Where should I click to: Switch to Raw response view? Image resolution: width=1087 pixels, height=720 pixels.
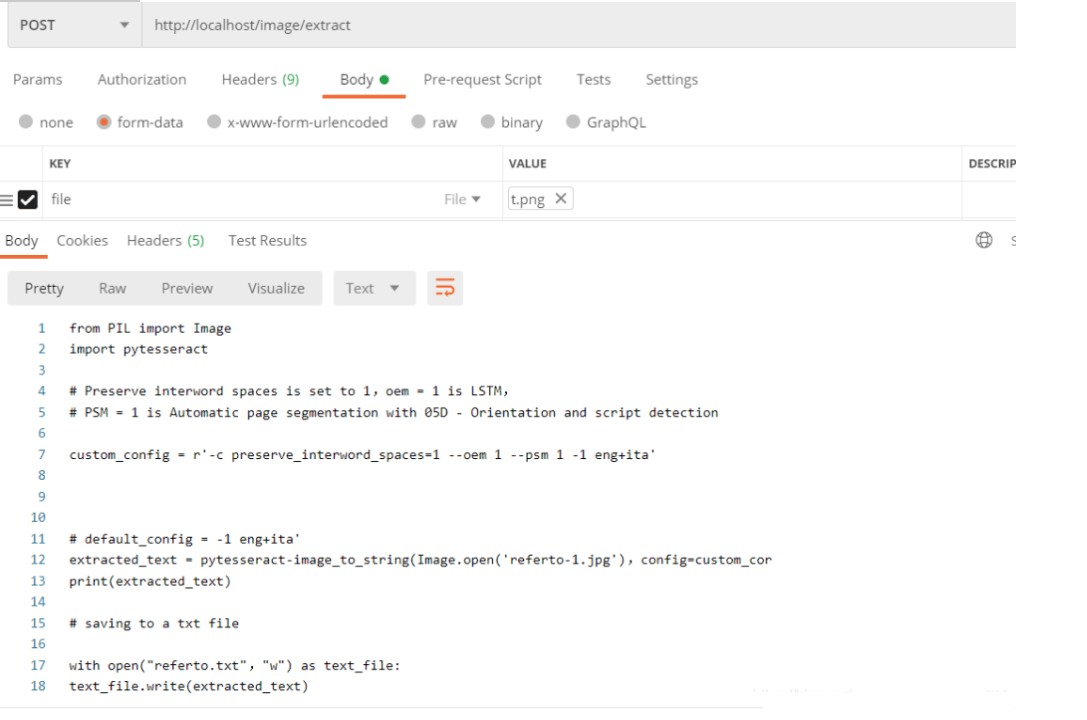112,288
